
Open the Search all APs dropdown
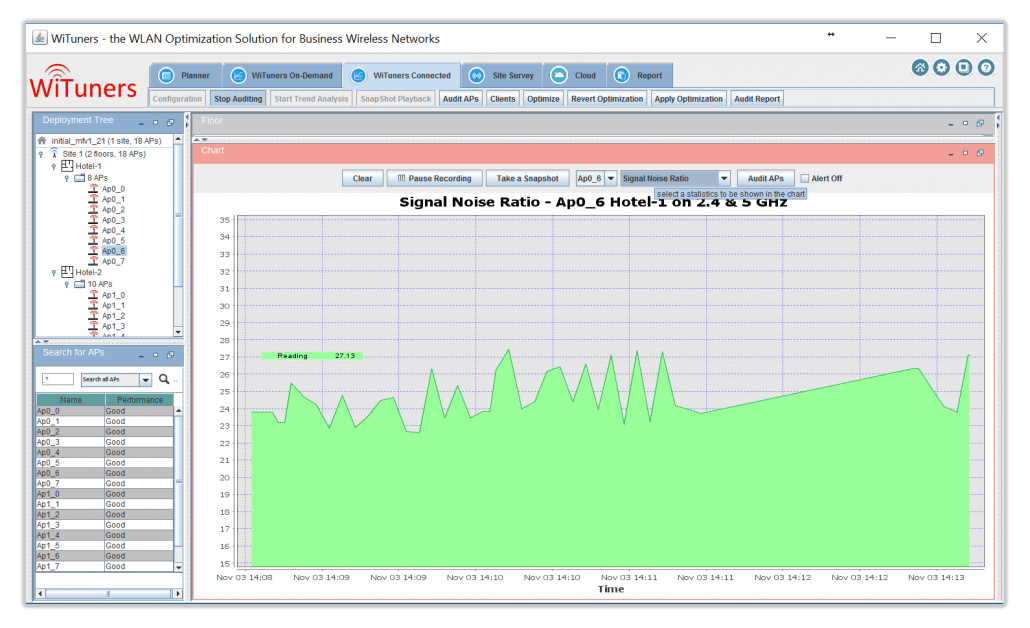146,380
